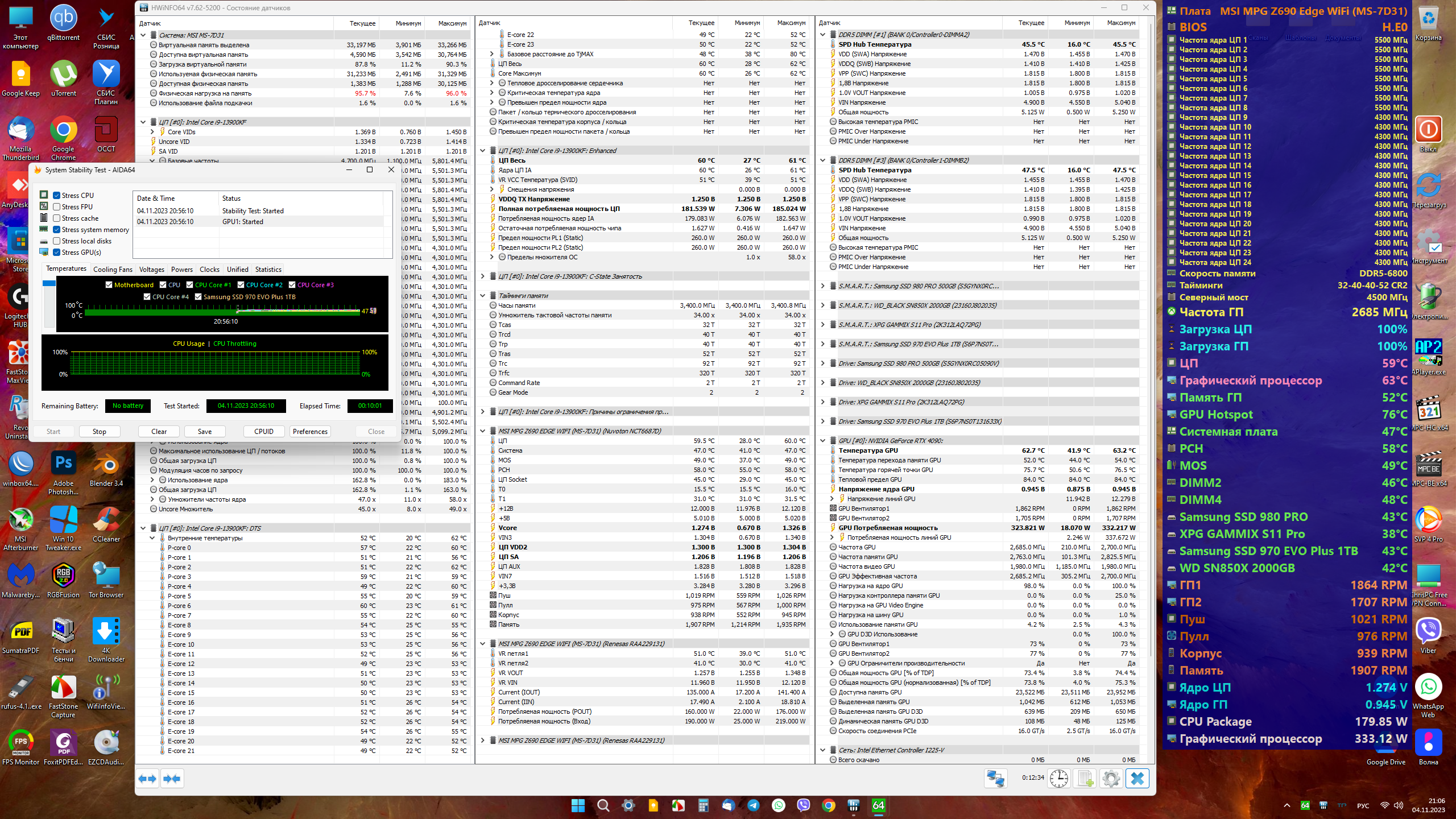
Task: Open the Statistics tab in AIDA64
Action: coord(268,270)
